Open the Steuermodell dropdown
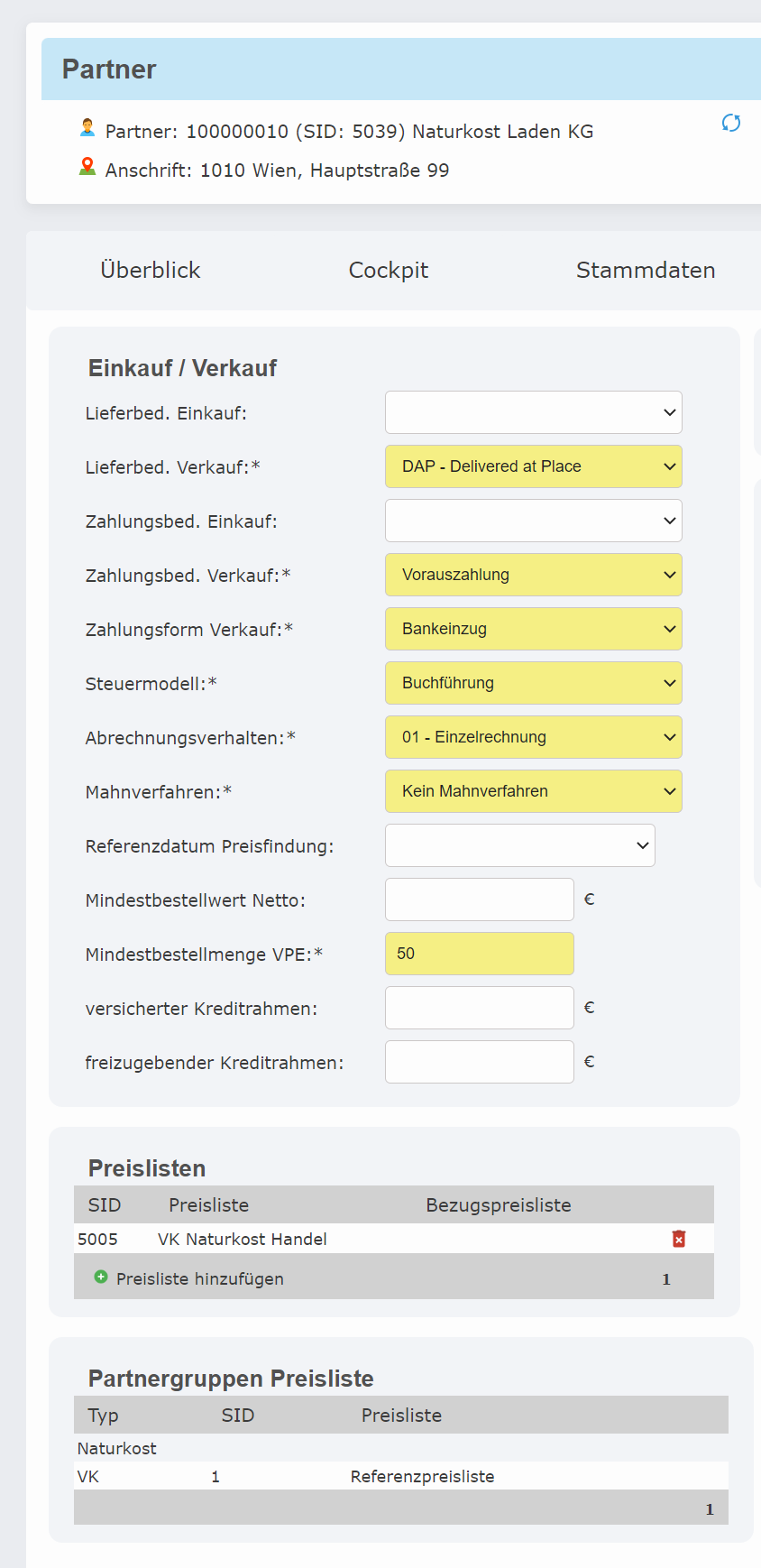Image resolution: width=761 pixels, height=1568 pixels. [533, 683]
